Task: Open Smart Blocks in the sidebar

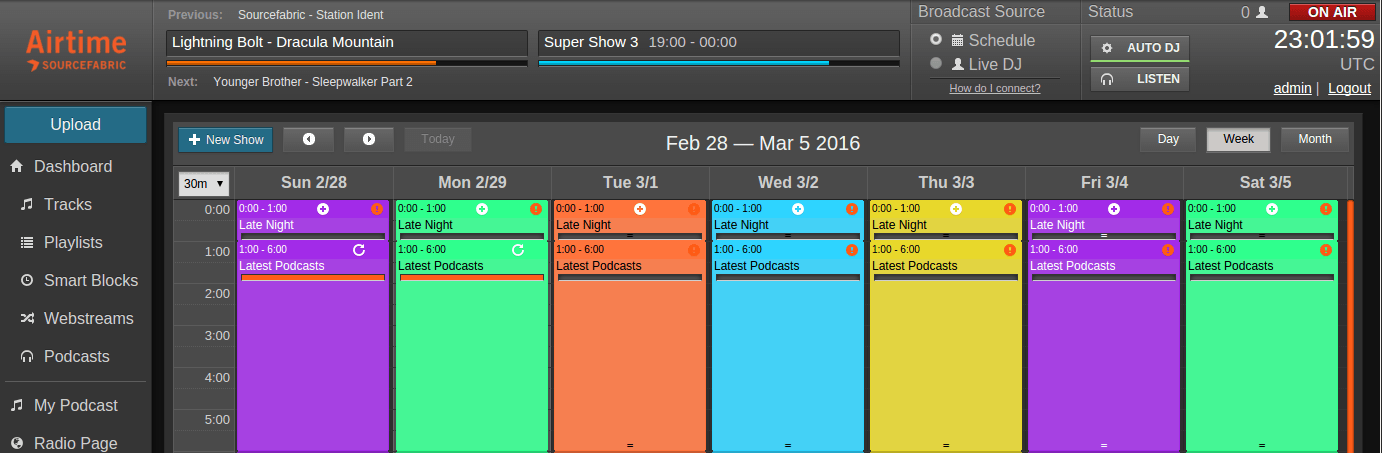Action: [91, 281]
